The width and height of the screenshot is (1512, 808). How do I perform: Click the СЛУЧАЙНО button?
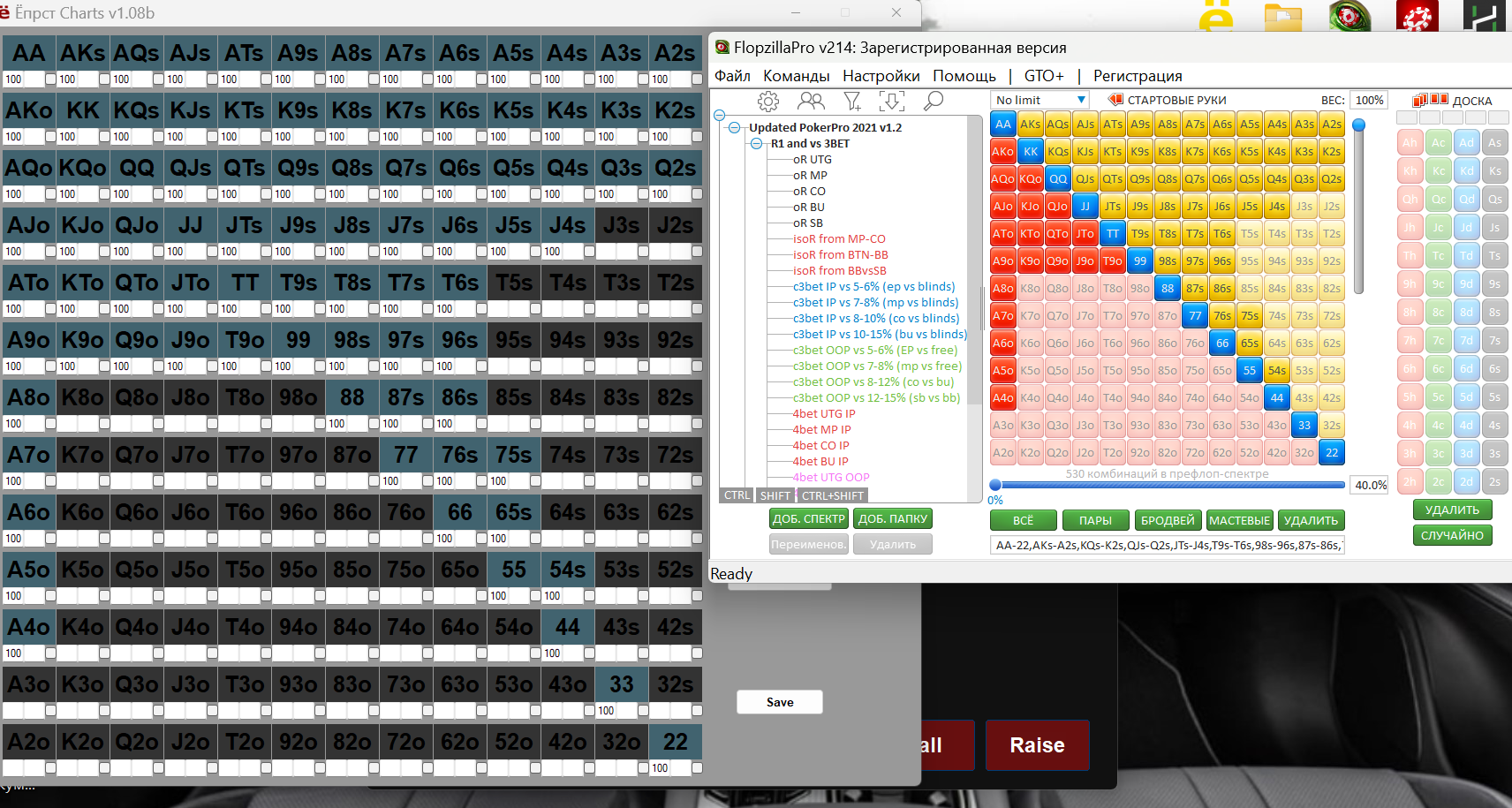coord(1452,535)
